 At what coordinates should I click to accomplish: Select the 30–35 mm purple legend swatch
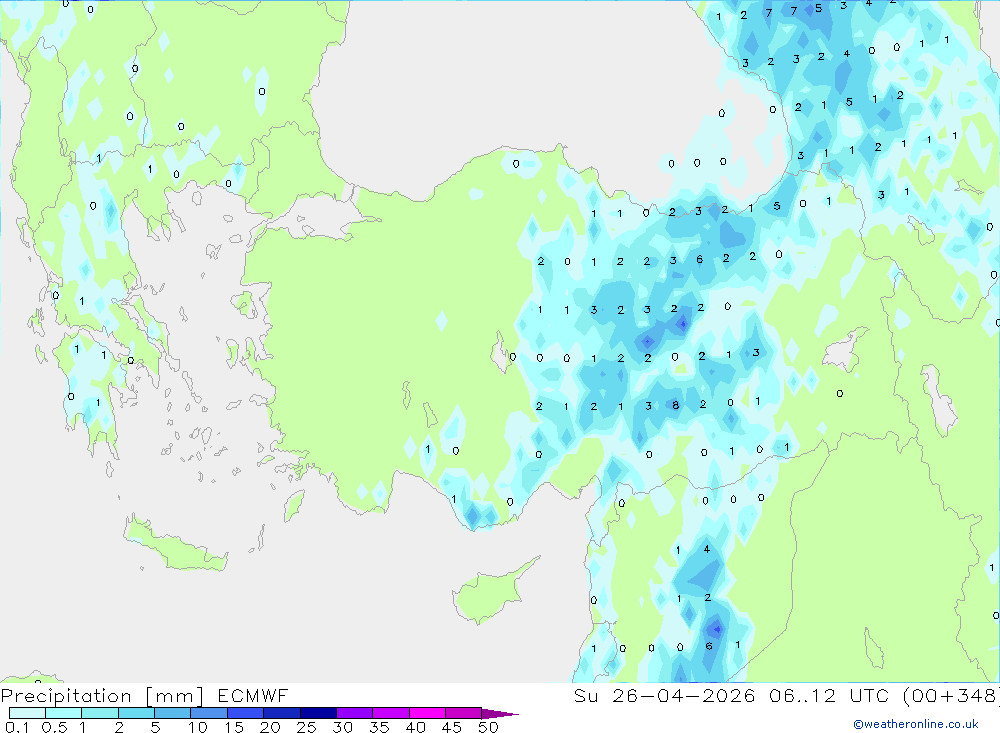tap(354, 713)
